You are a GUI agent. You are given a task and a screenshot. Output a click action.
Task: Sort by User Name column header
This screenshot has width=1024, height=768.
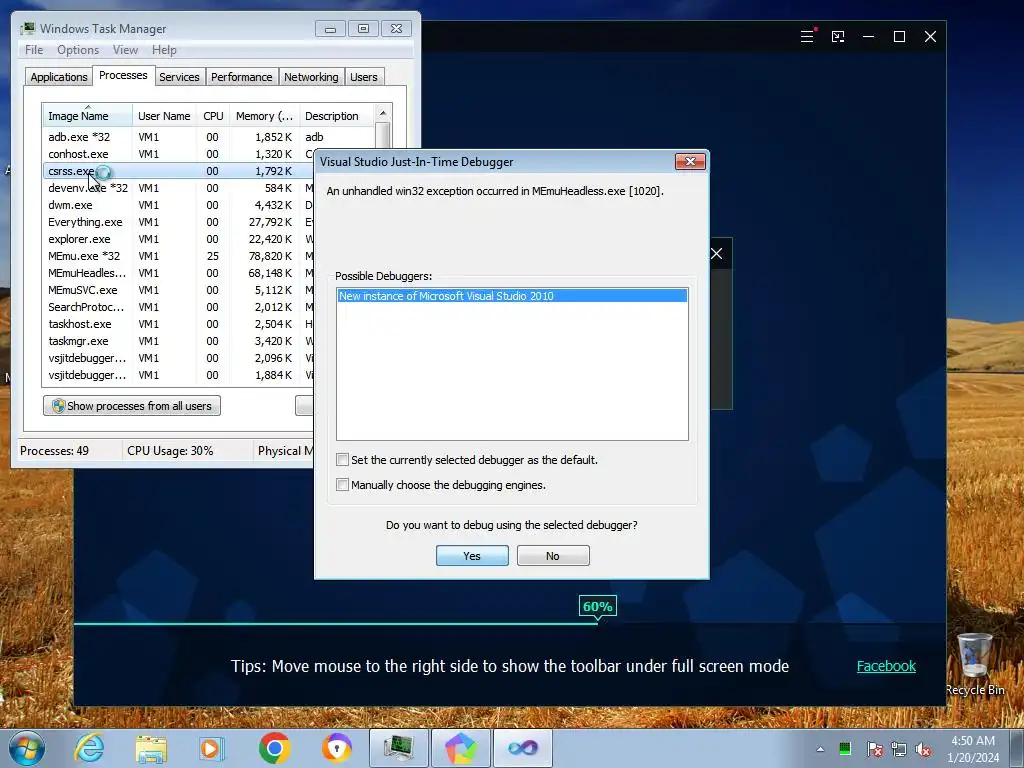pos(164,116)
